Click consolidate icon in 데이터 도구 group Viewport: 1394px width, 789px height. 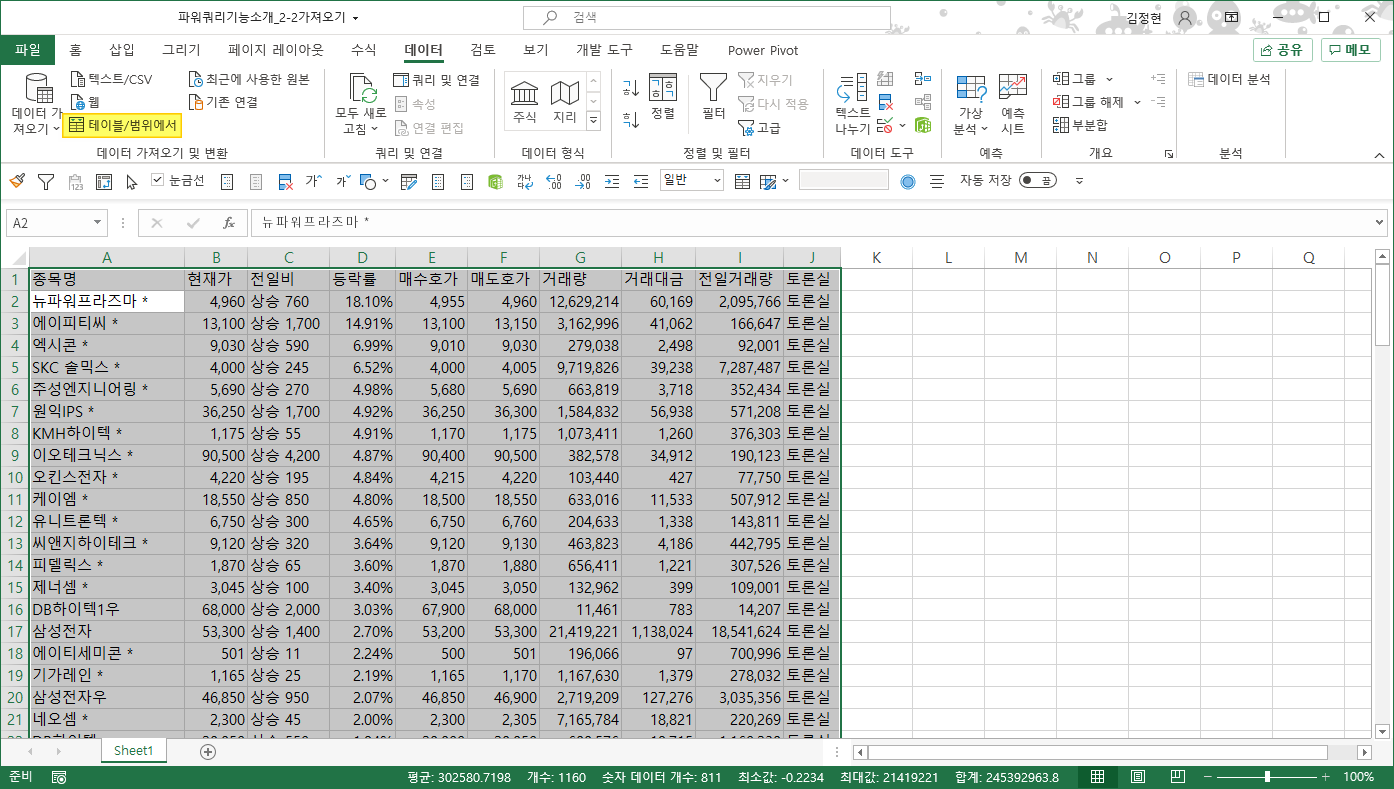pos(922,79)
